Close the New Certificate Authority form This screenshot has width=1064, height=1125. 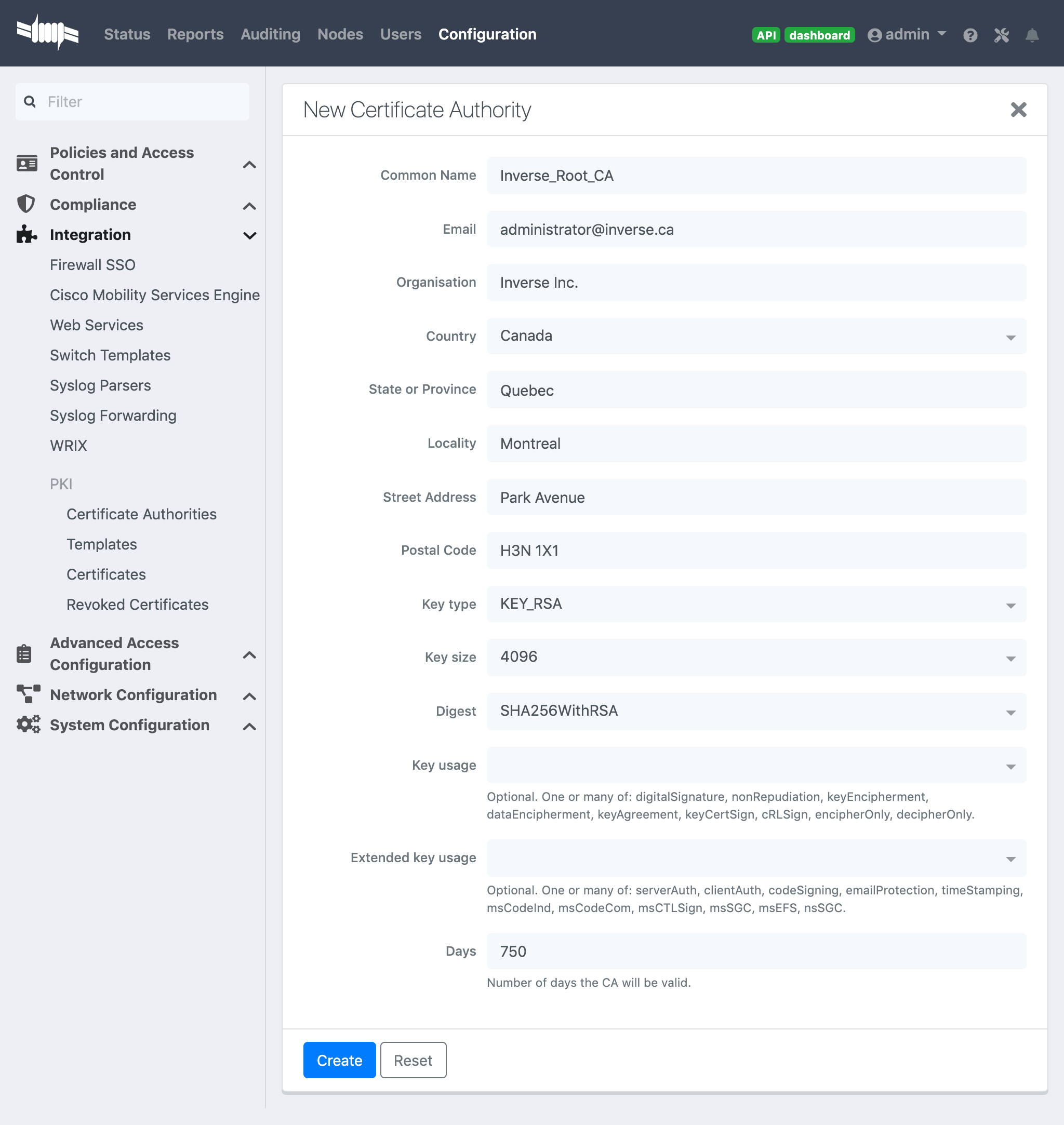pyautogui.click(x=1018, y=110)
